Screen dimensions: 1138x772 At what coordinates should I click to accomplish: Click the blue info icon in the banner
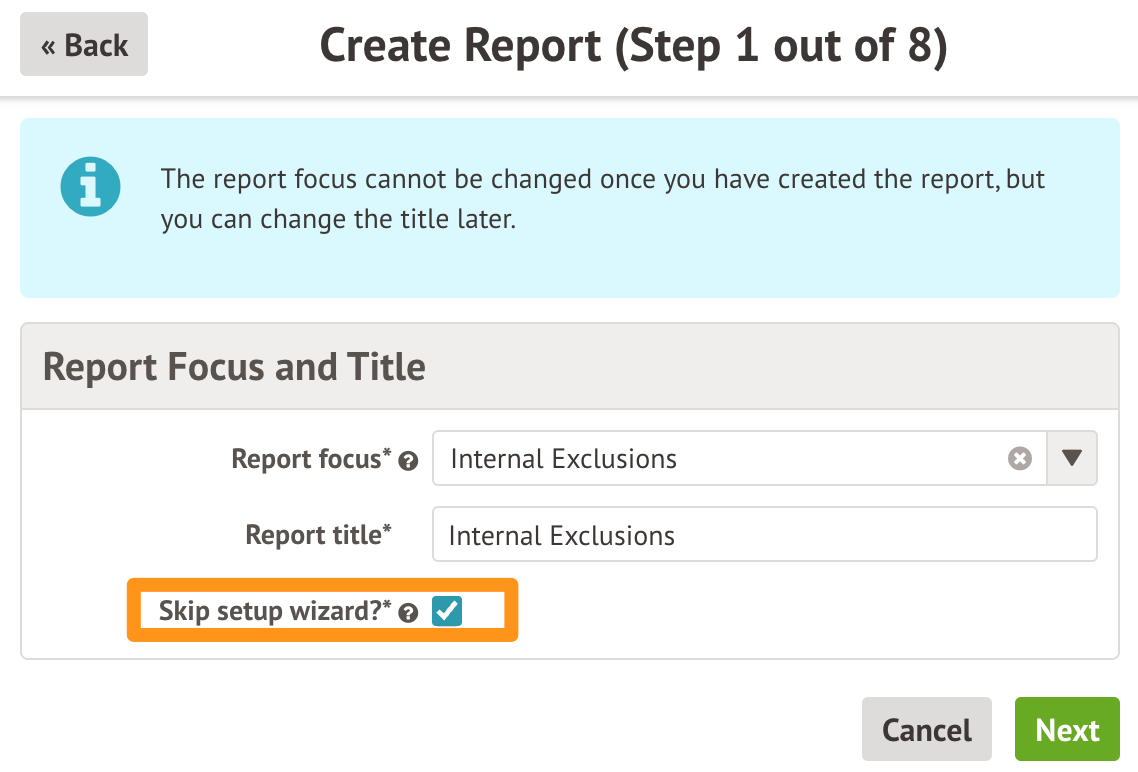tap(90, 186)
